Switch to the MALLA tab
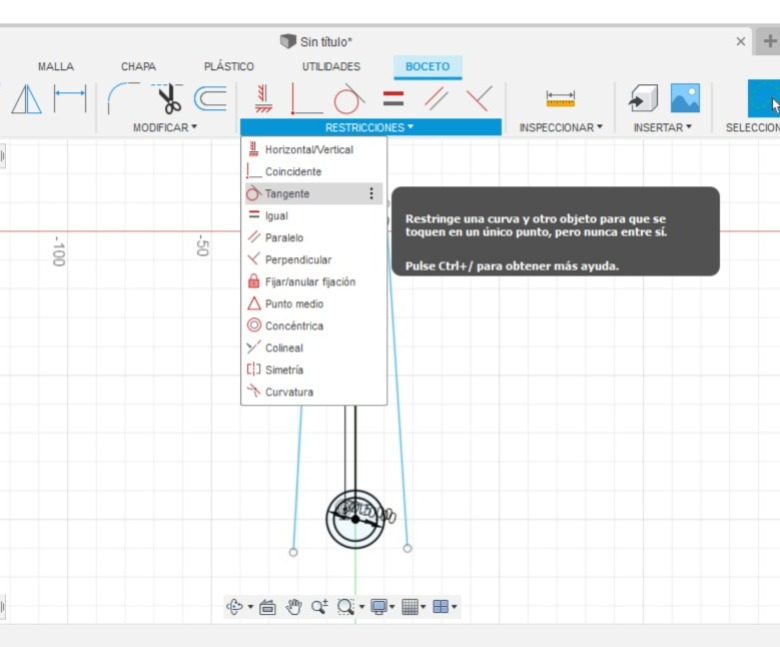780x647 pixels. 56,67
